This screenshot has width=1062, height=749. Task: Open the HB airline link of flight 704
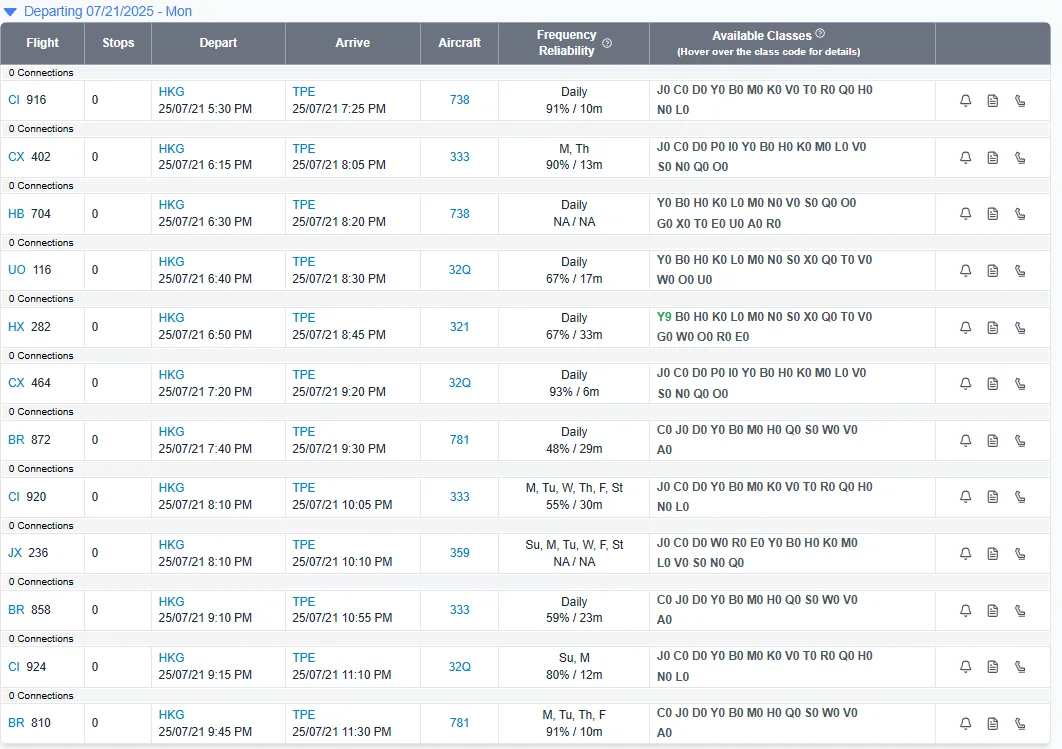tap(16, 213)
